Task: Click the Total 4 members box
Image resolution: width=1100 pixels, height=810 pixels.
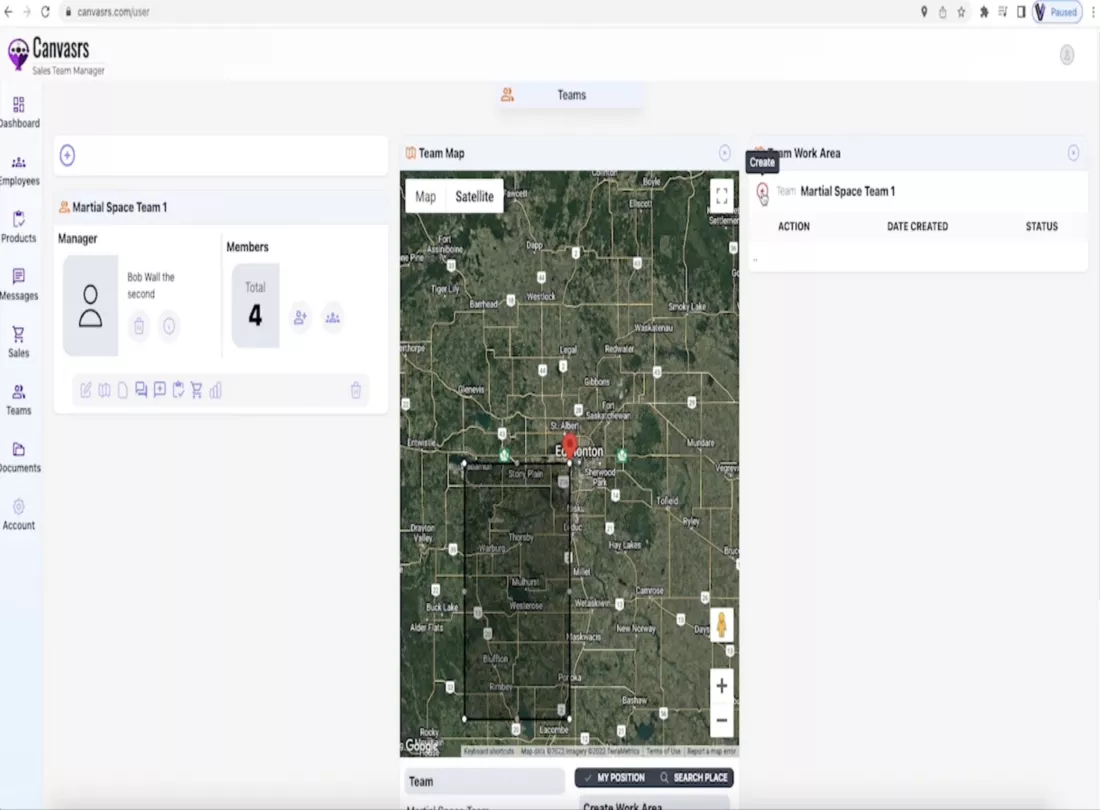Action: (255, 305)
